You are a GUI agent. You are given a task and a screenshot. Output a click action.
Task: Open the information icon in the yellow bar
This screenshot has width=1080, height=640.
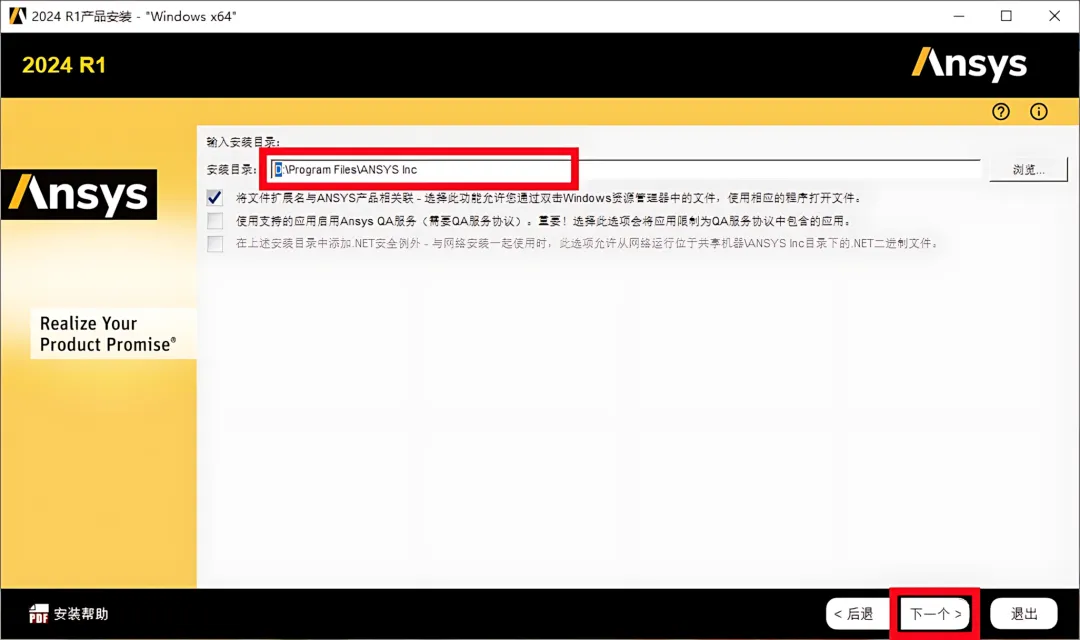(1039, 112)
